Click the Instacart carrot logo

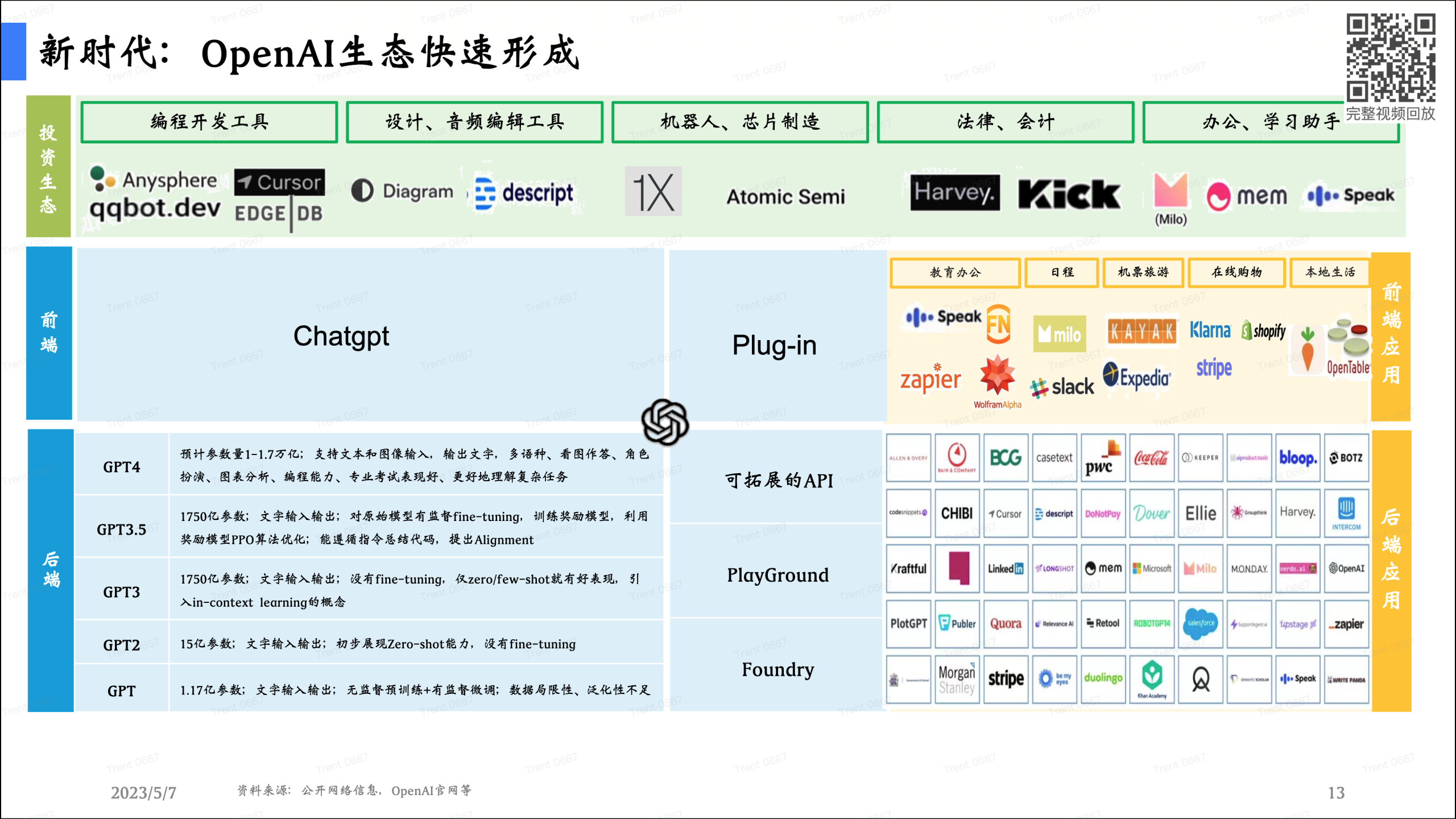point(1308,349)
